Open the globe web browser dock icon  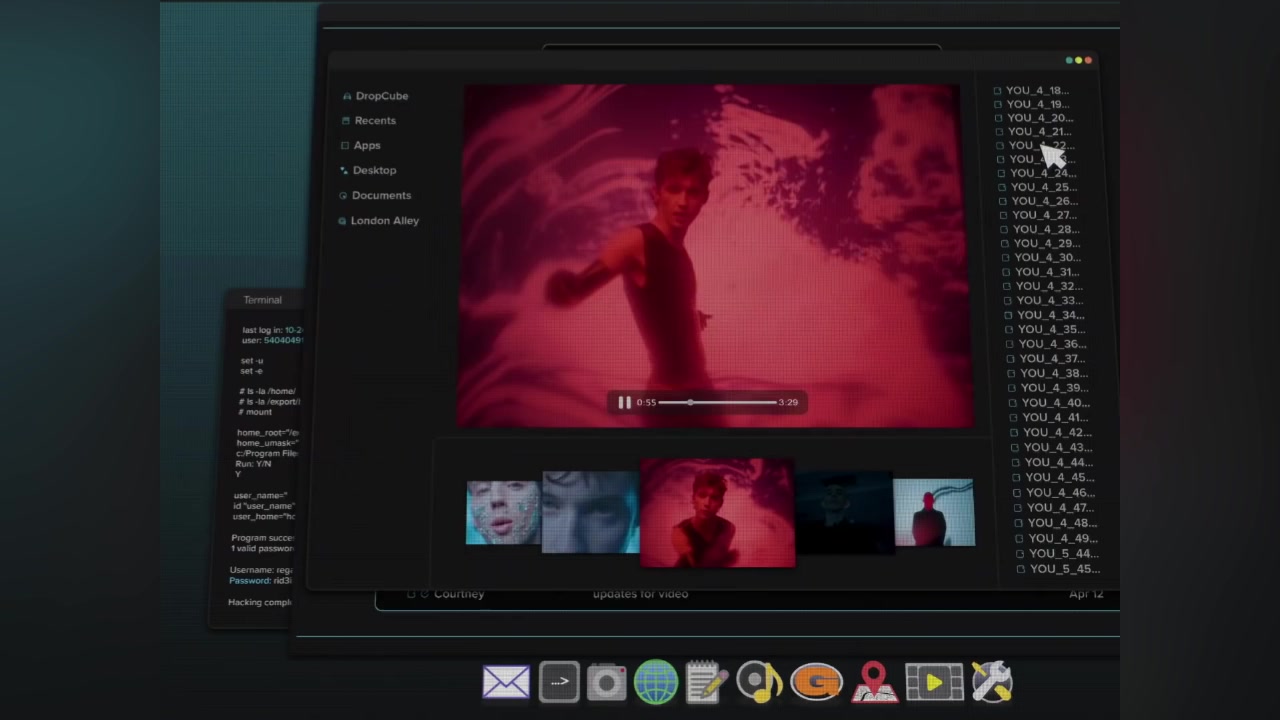tap(656, 683)
